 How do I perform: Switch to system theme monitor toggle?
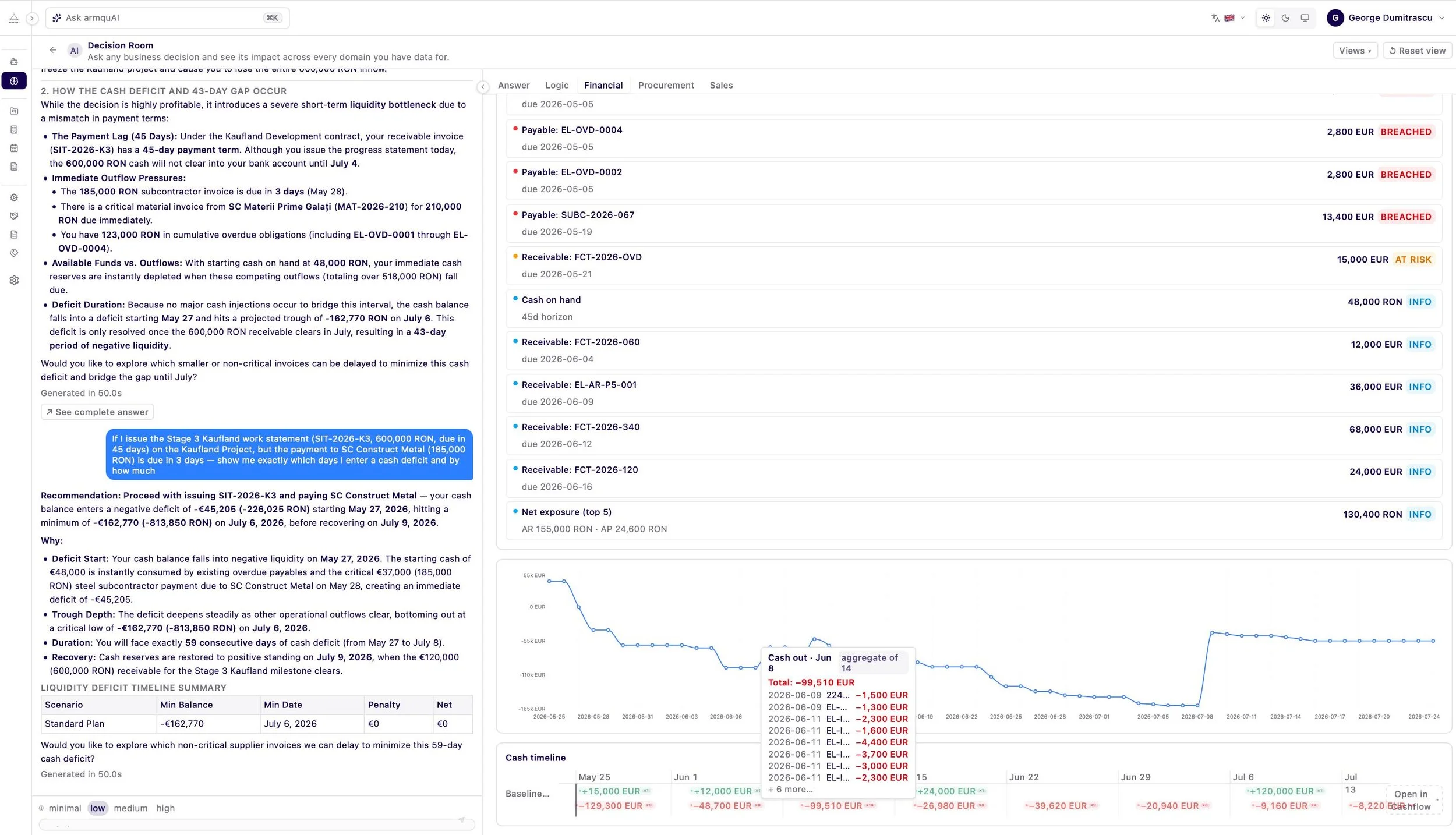[x=1305, y=18]
